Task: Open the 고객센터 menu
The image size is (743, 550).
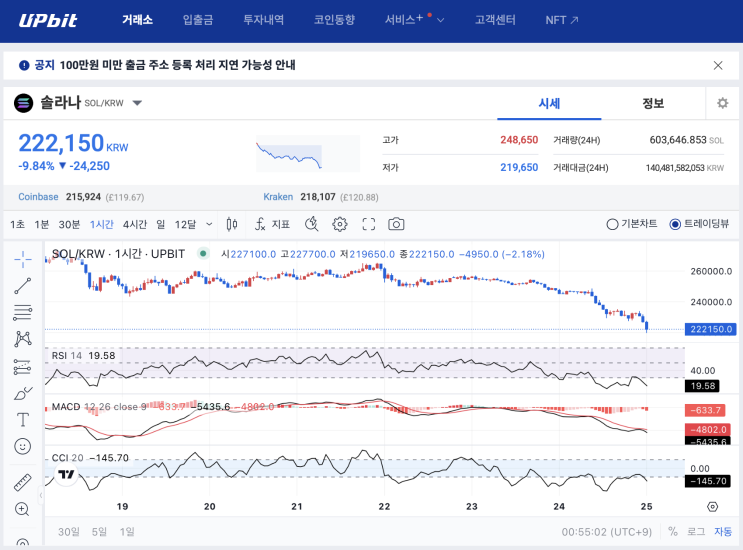Action: coord(495,20)
